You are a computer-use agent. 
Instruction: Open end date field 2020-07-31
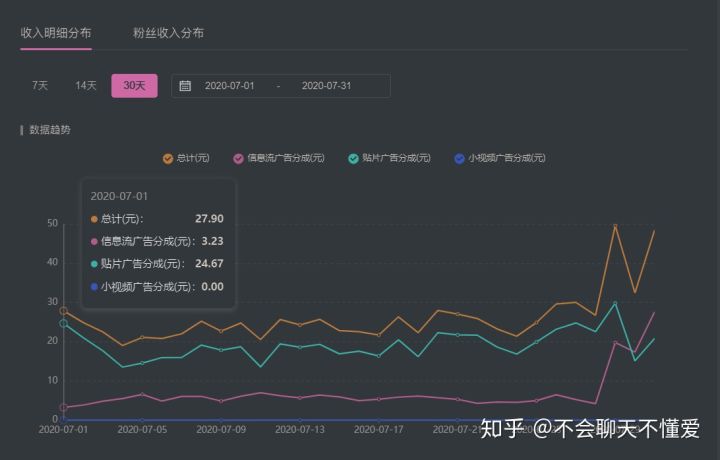point(326,86)
